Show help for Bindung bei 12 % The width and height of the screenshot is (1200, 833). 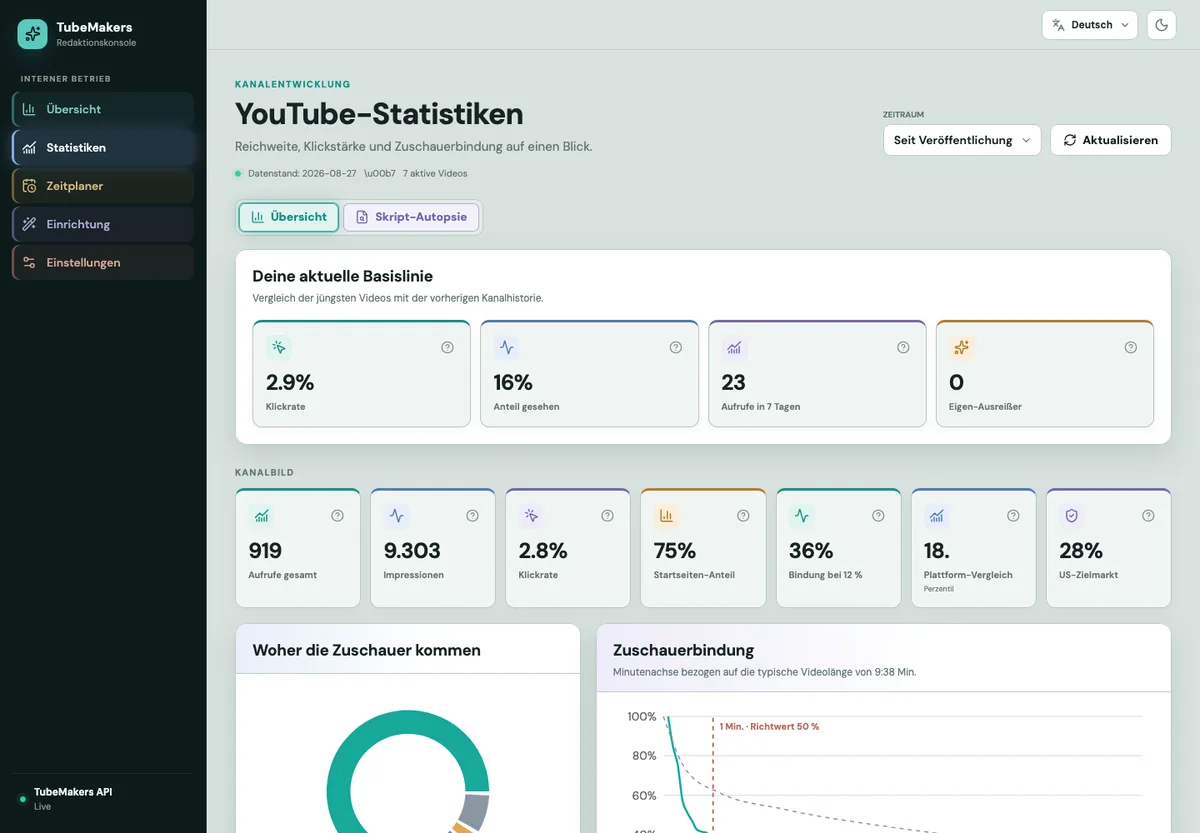tap(878, 516)
